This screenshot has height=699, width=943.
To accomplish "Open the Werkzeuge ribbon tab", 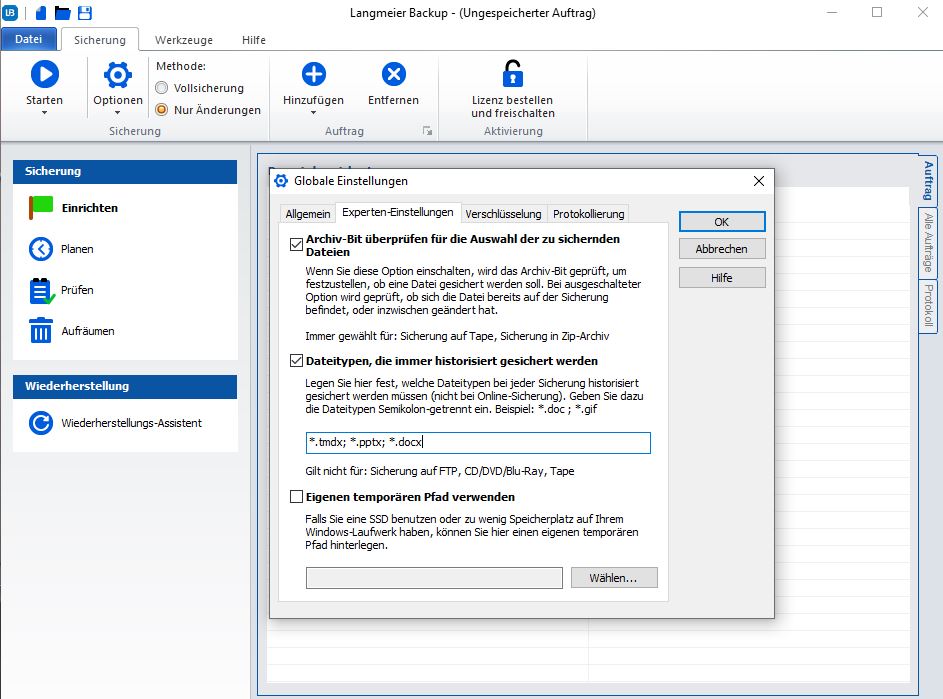I will click(181, 40).
